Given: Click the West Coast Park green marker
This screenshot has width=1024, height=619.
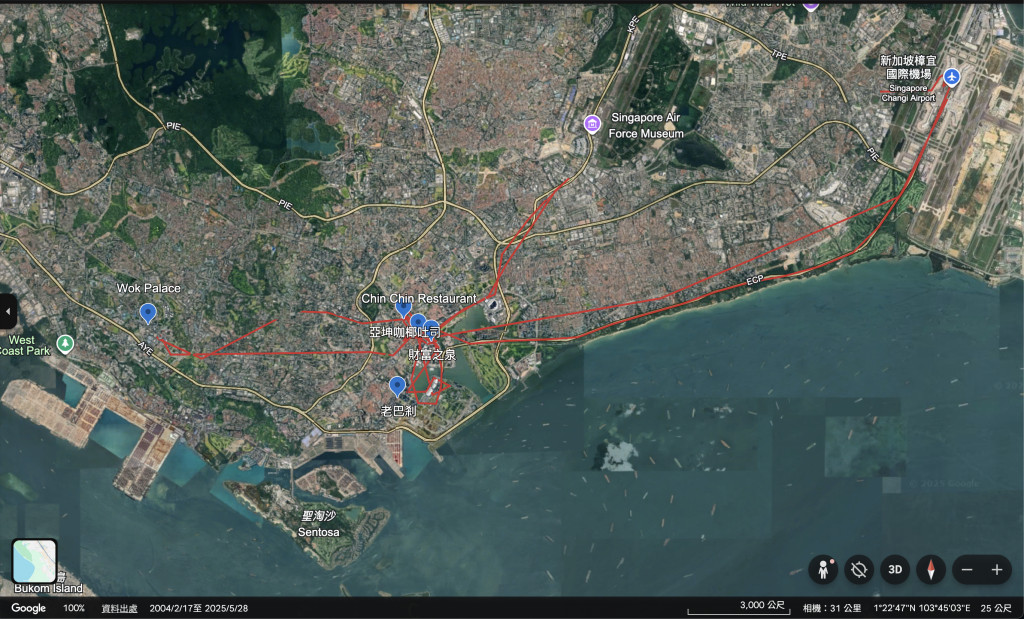Looking at the screenshot, I should click(x=66, y=344).
